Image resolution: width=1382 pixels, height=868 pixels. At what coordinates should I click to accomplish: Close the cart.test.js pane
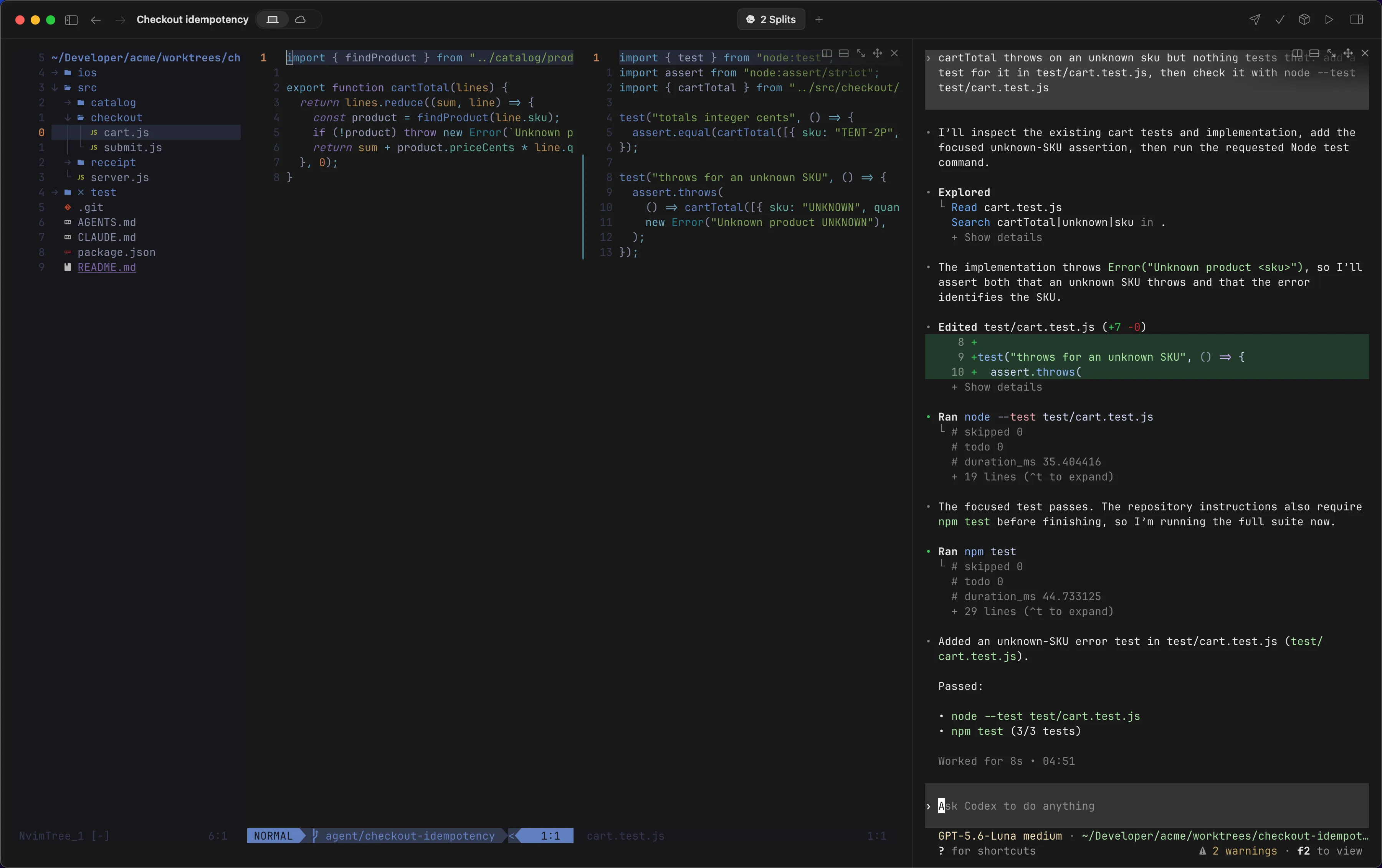(x=894, y=53)
